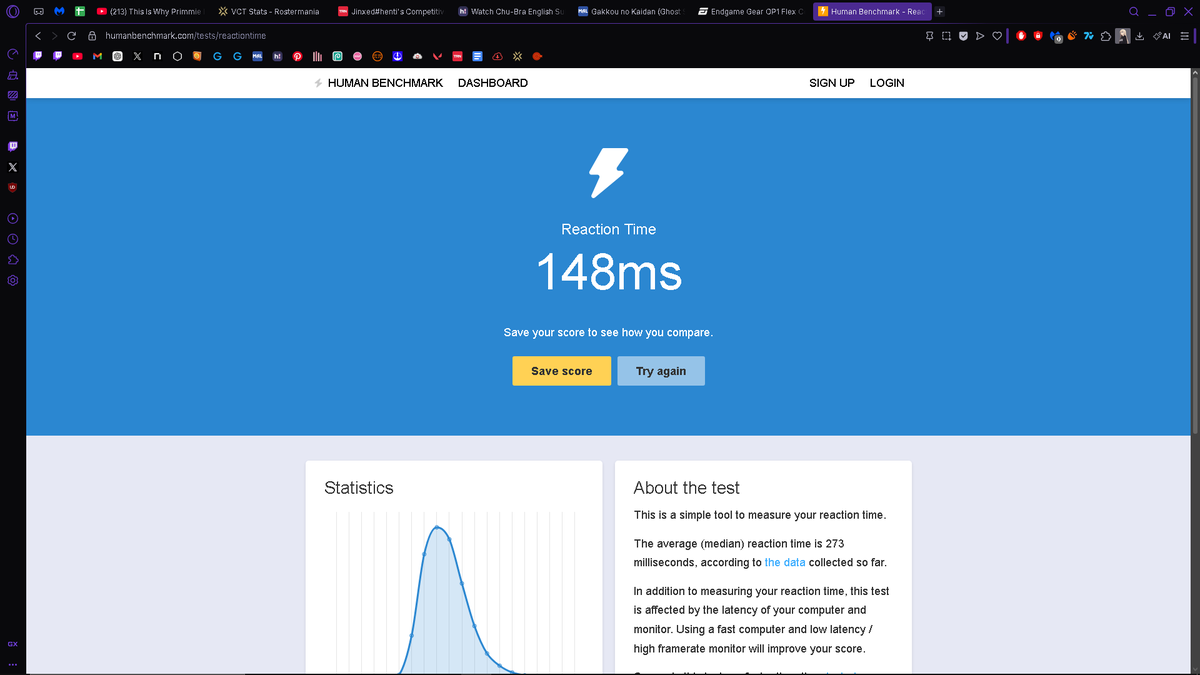Open the easy setup menu icon
This screenshot has width=1200, height=675.
(x=1183, y=36)
